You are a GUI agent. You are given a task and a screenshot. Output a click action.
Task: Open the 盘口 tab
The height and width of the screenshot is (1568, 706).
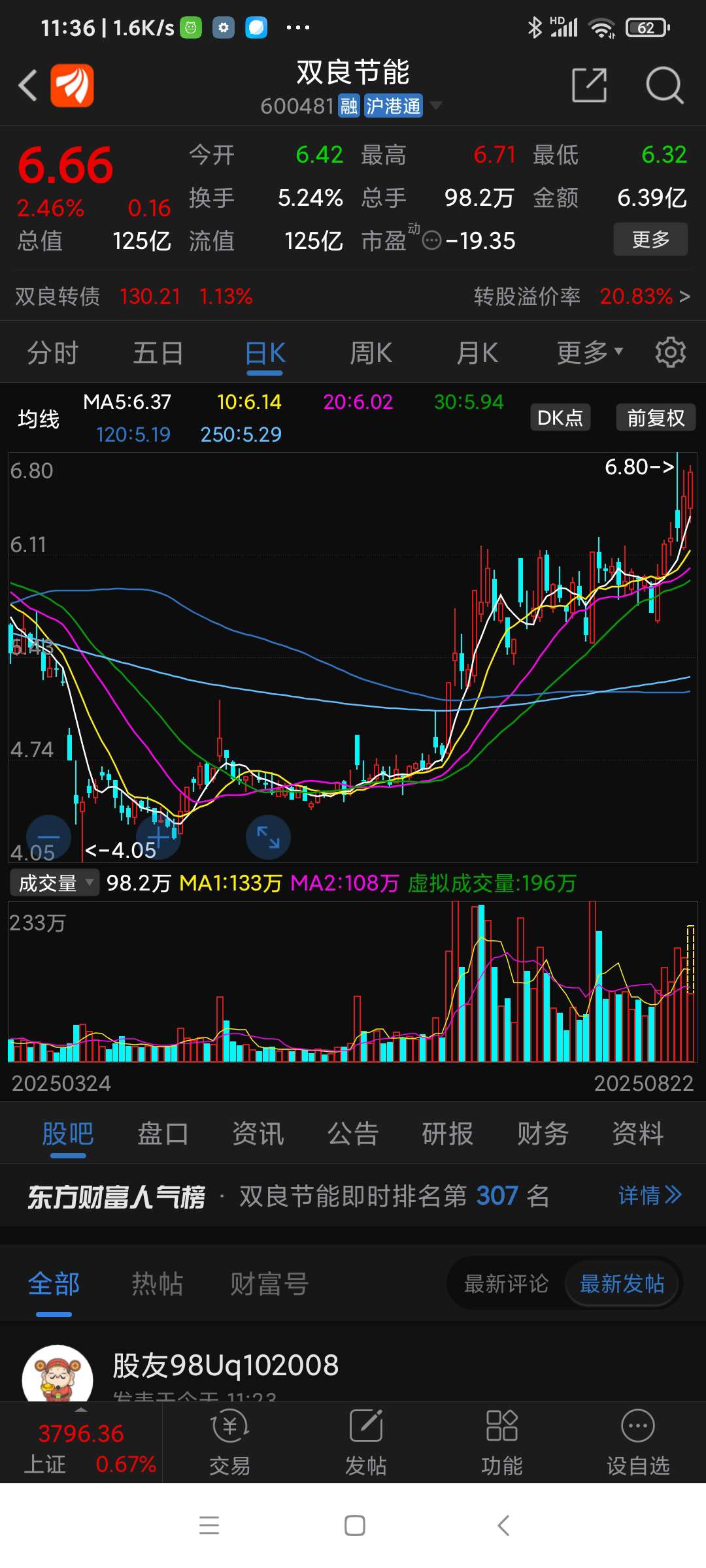[x=163, y=1134]
